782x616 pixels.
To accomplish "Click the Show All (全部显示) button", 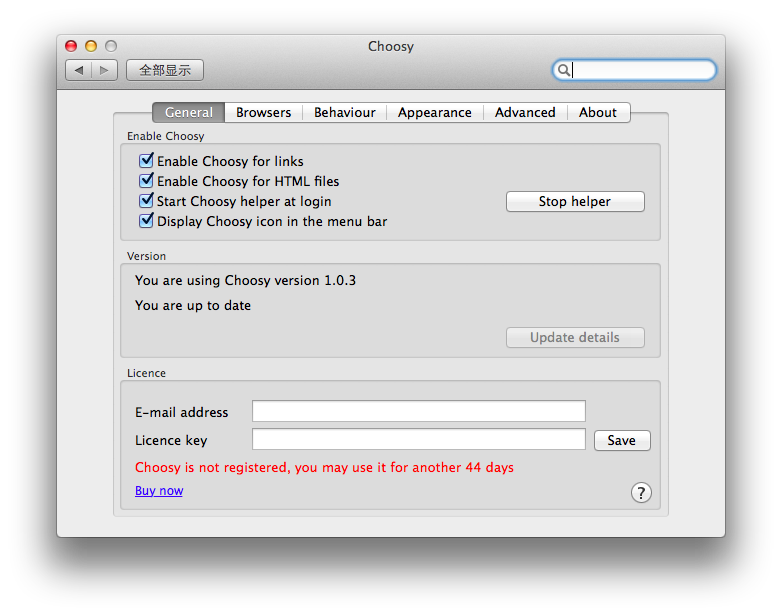I will [x=165, y=70].
